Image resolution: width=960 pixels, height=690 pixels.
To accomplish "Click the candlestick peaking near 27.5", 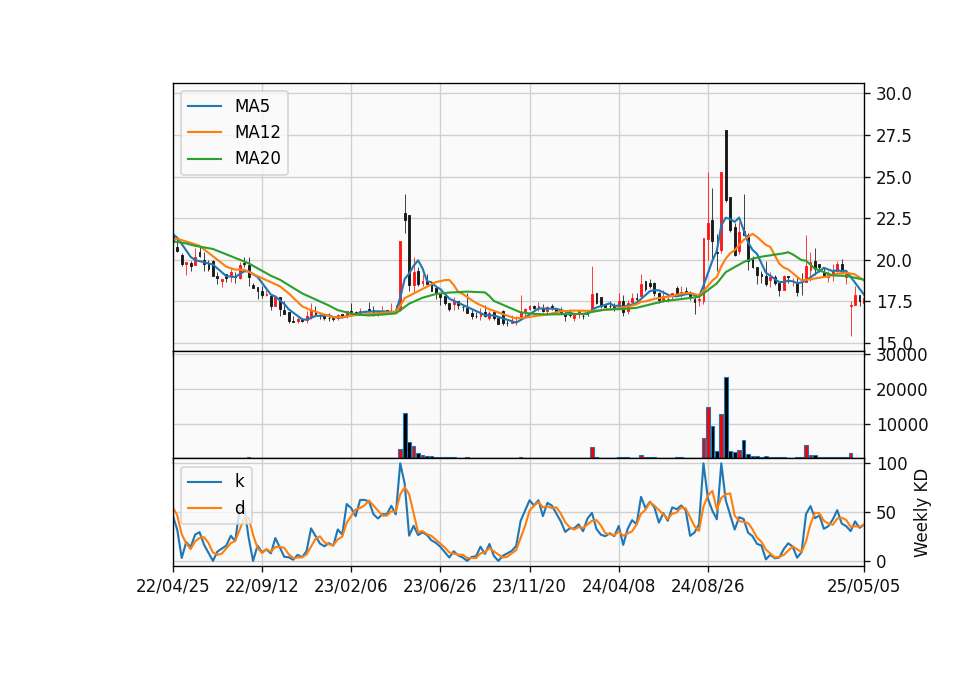I will pos(727,165).
